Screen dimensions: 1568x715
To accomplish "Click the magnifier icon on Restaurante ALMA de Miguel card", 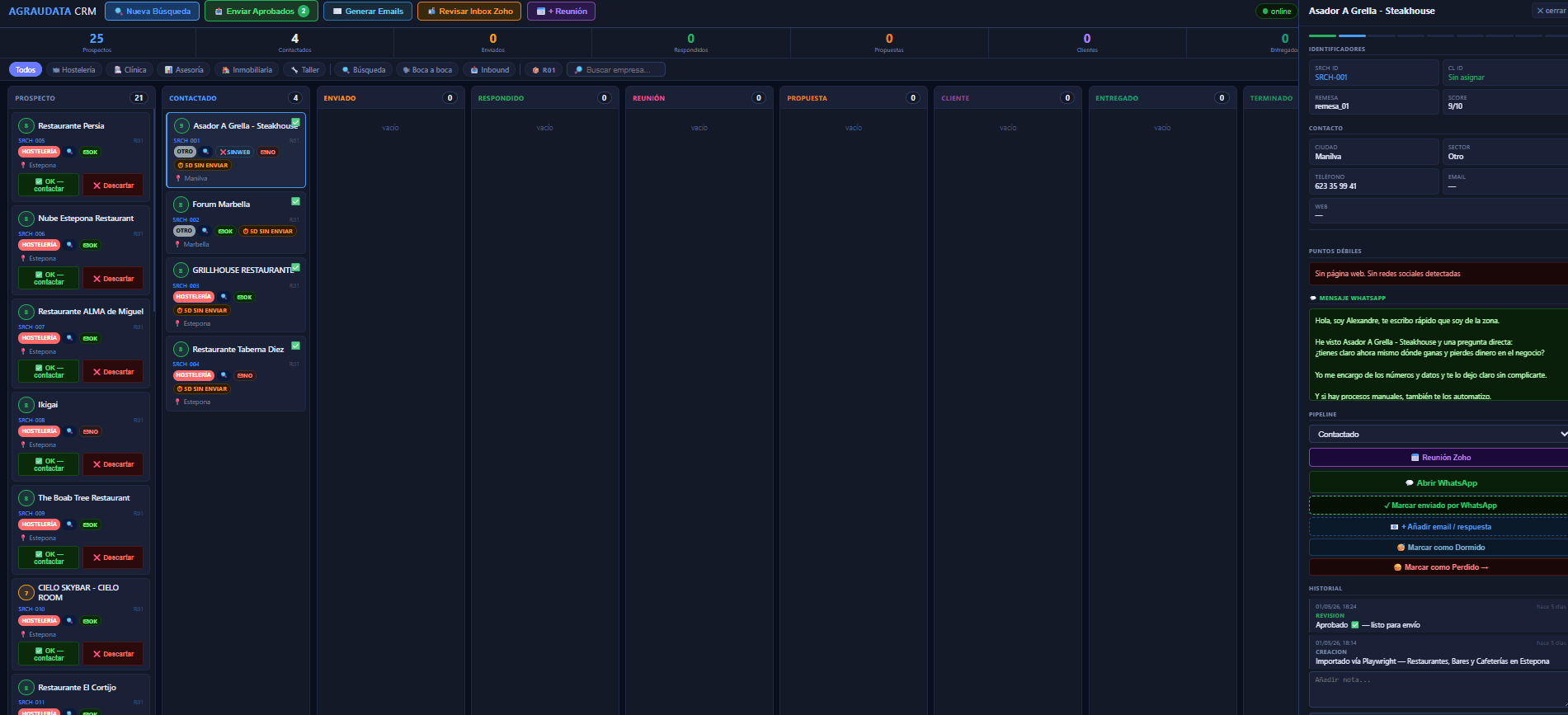I will 70,338.
